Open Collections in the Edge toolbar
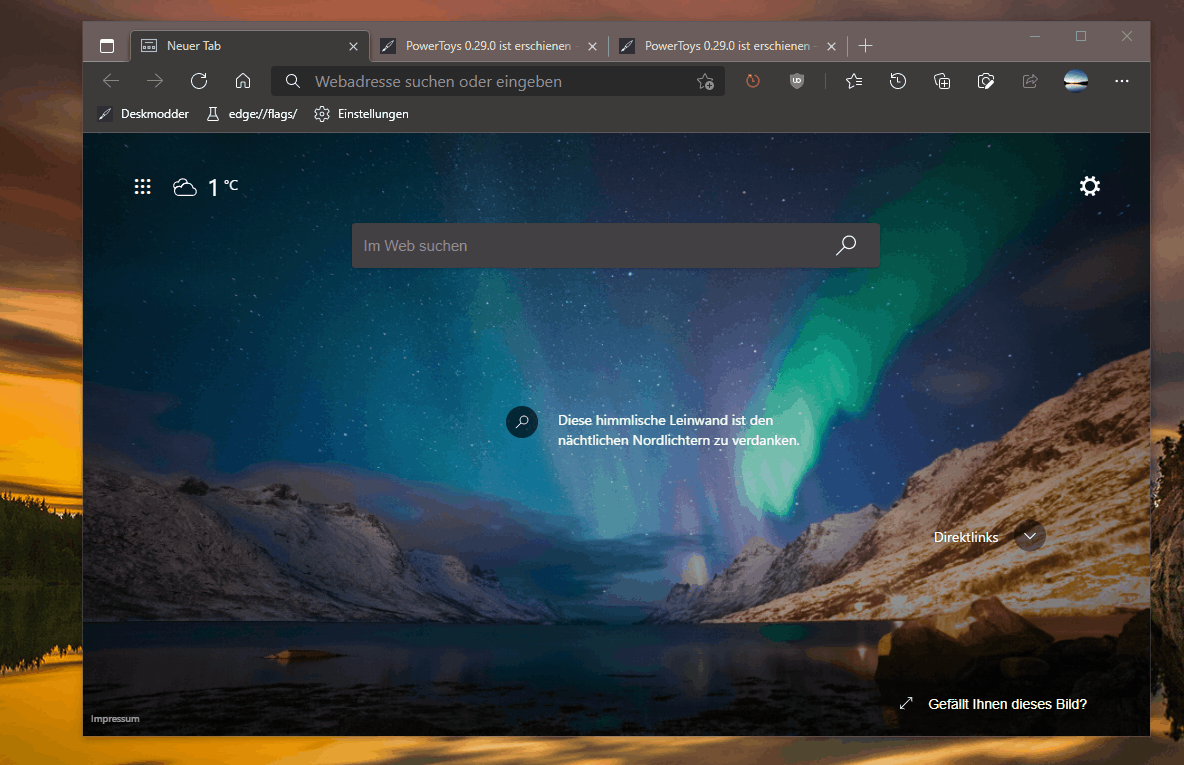This screenshot has height=765, width=1184. click(x=941, y=81)
